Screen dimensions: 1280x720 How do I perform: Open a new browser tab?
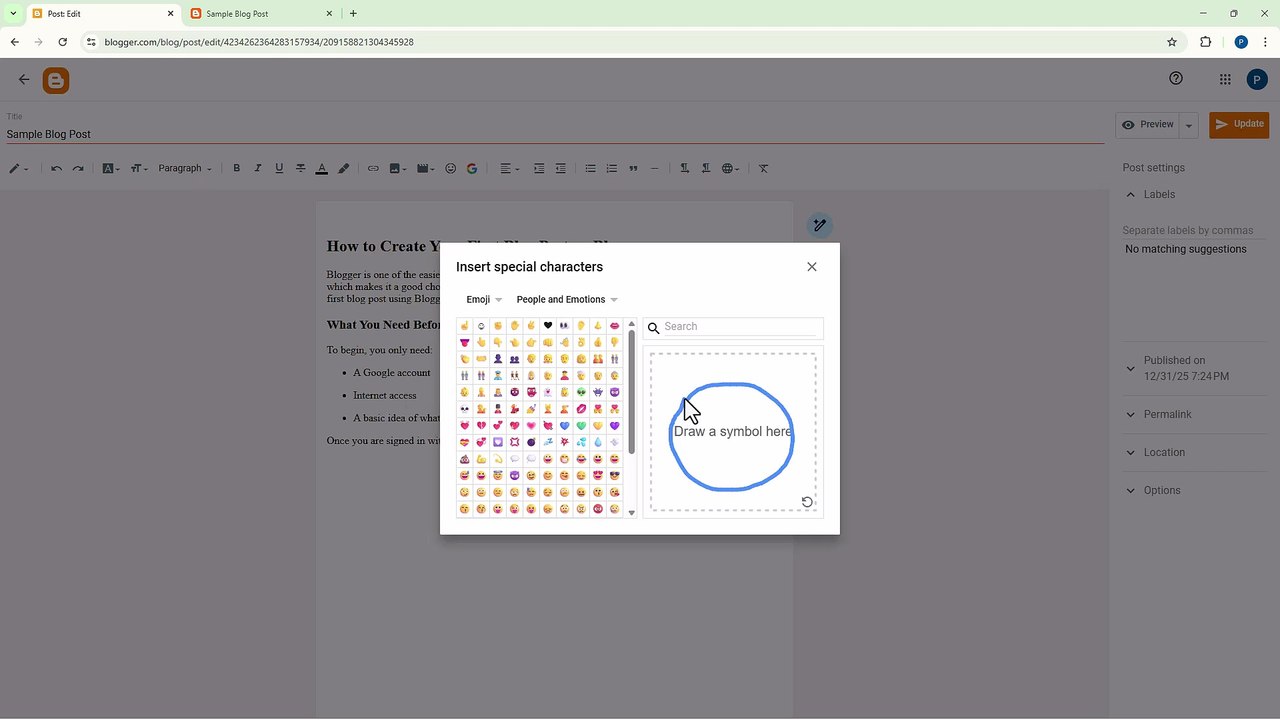coord(353,13)
